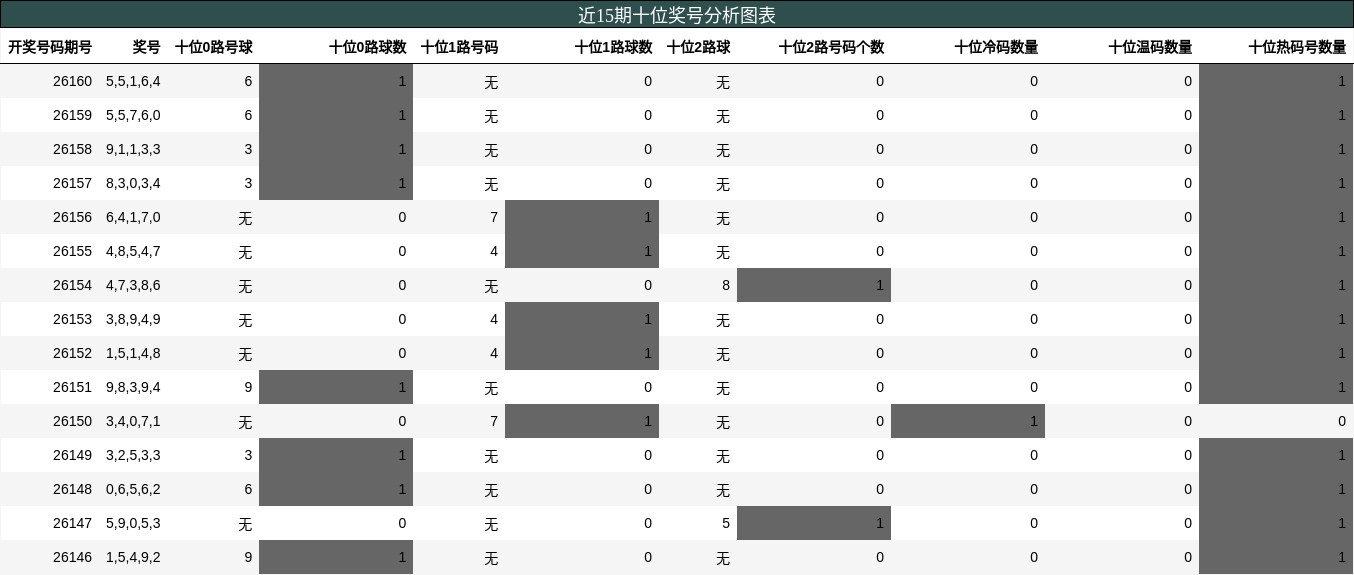
Task: Click the 开奖号码期号 column header
Action: pos(50,47)
